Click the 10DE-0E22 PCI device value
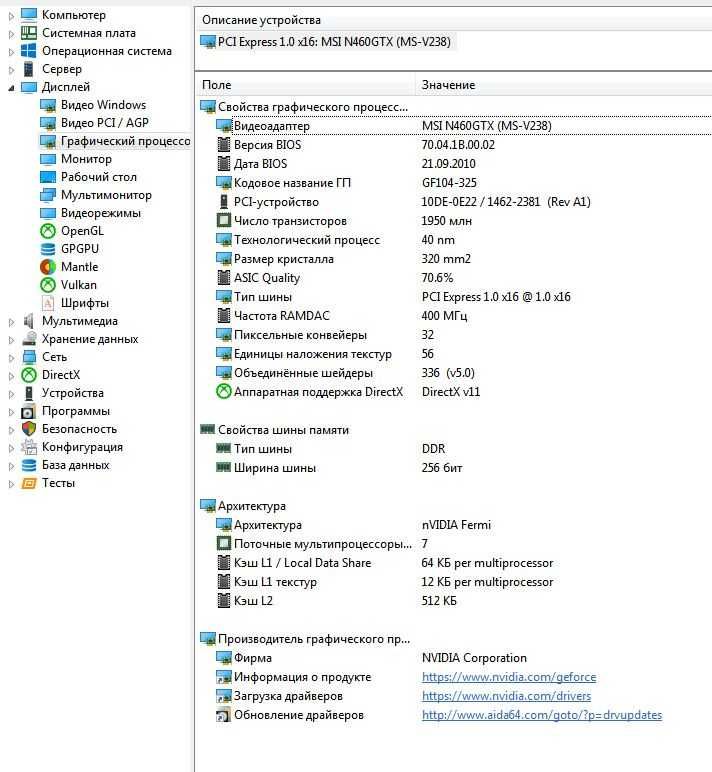 [506, 202]
